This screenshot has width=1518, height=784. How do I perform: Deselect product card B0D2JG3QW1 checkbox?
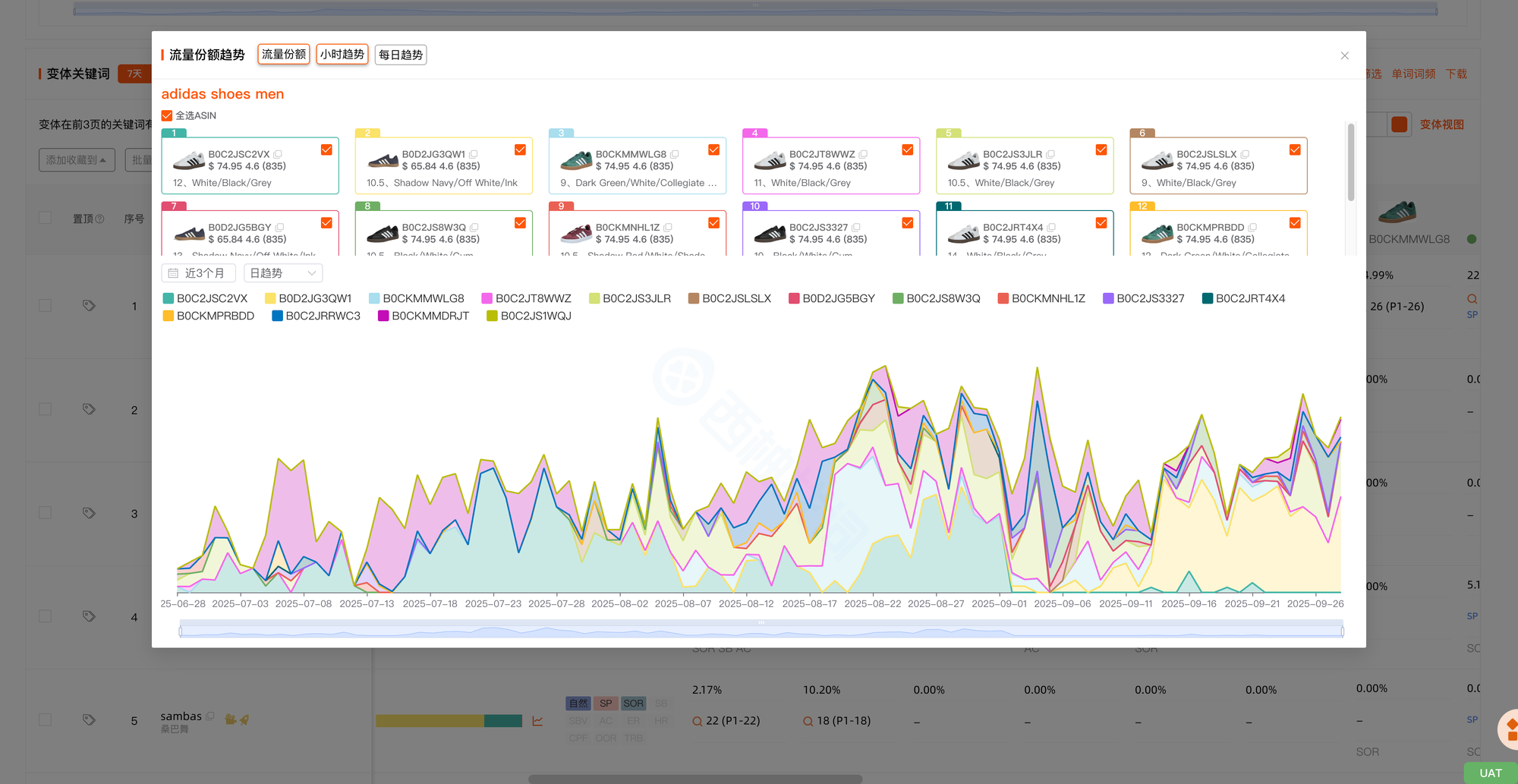pyautogui.click(x=520, y=150)
